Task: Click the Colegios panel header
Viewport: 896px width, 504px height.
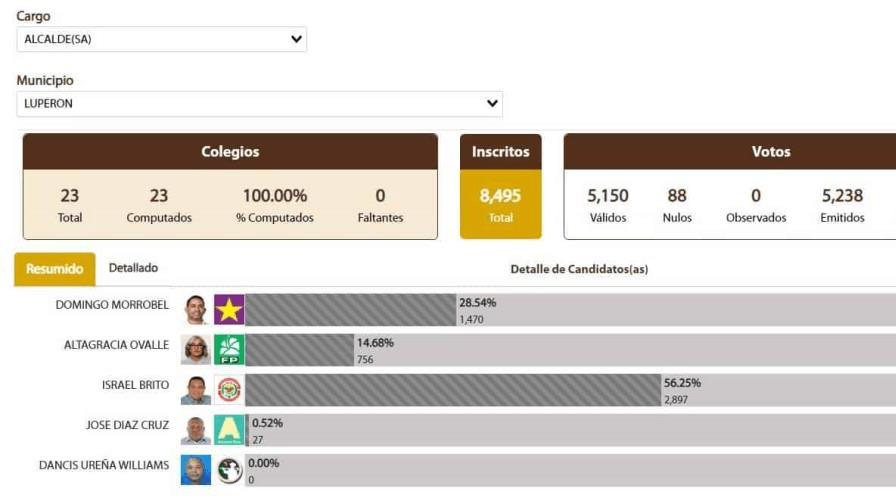Action: tap(230, 152)
